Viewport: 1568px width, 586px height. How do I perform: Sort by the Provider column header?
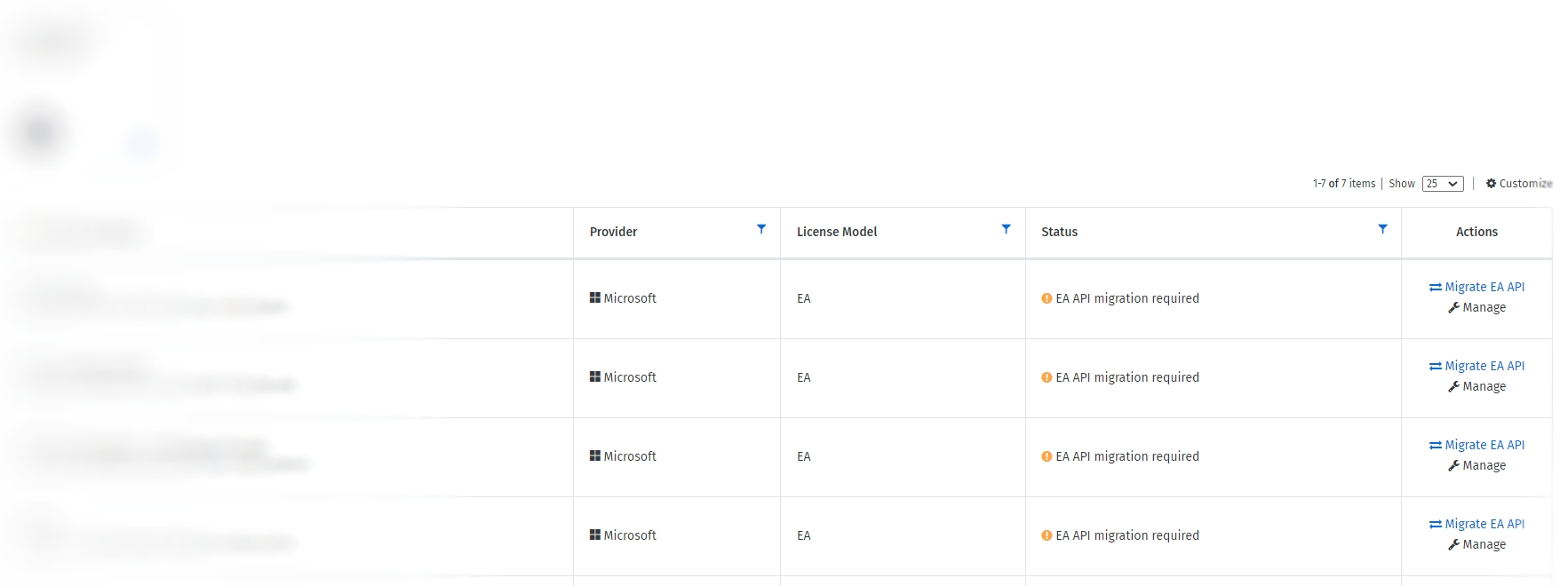click(x=613, y=232)
